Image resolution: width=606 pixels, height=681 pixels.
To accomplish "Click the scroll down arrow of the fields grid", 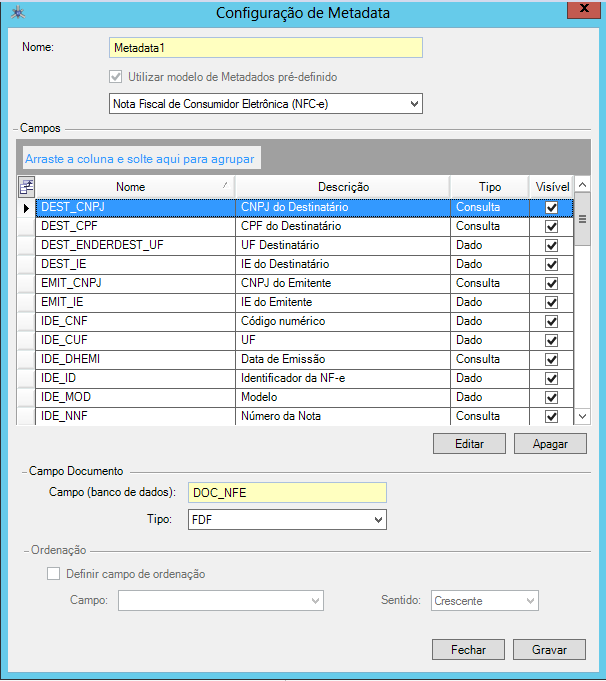I will coord(582,416).
